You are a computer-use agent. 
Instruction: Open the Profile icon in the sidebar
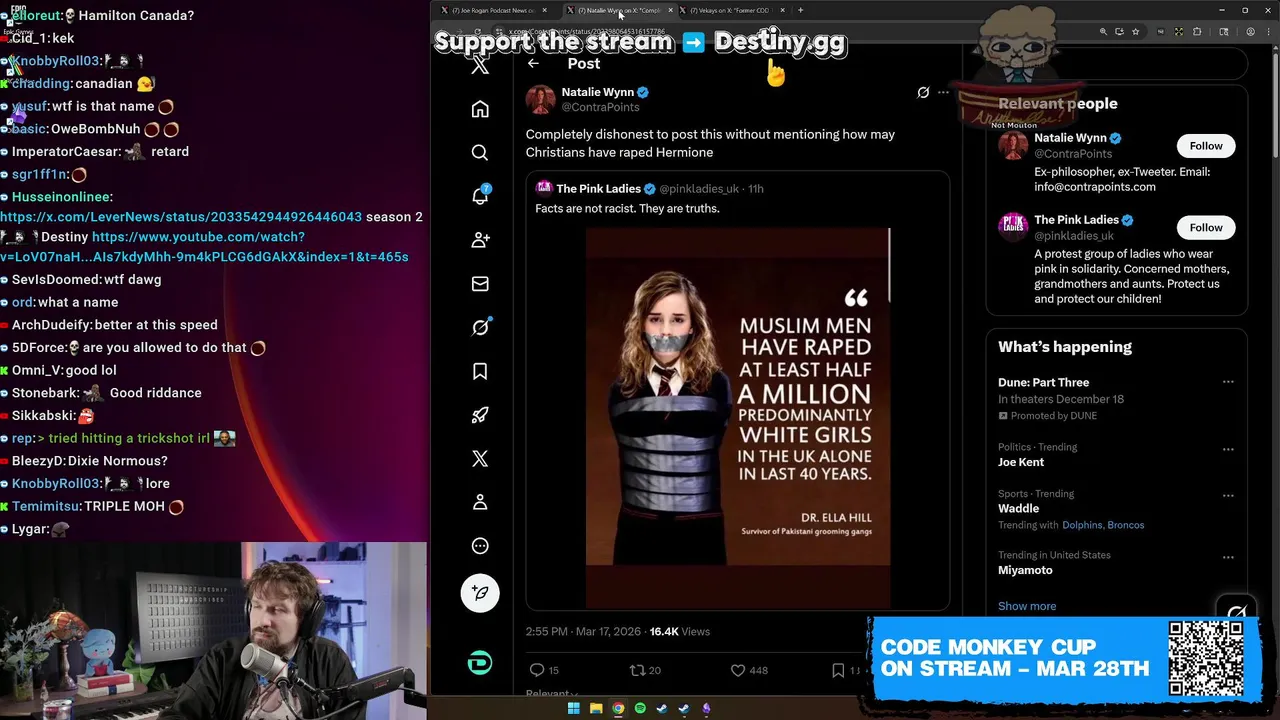pyautogui.click(x=480, y=502)
